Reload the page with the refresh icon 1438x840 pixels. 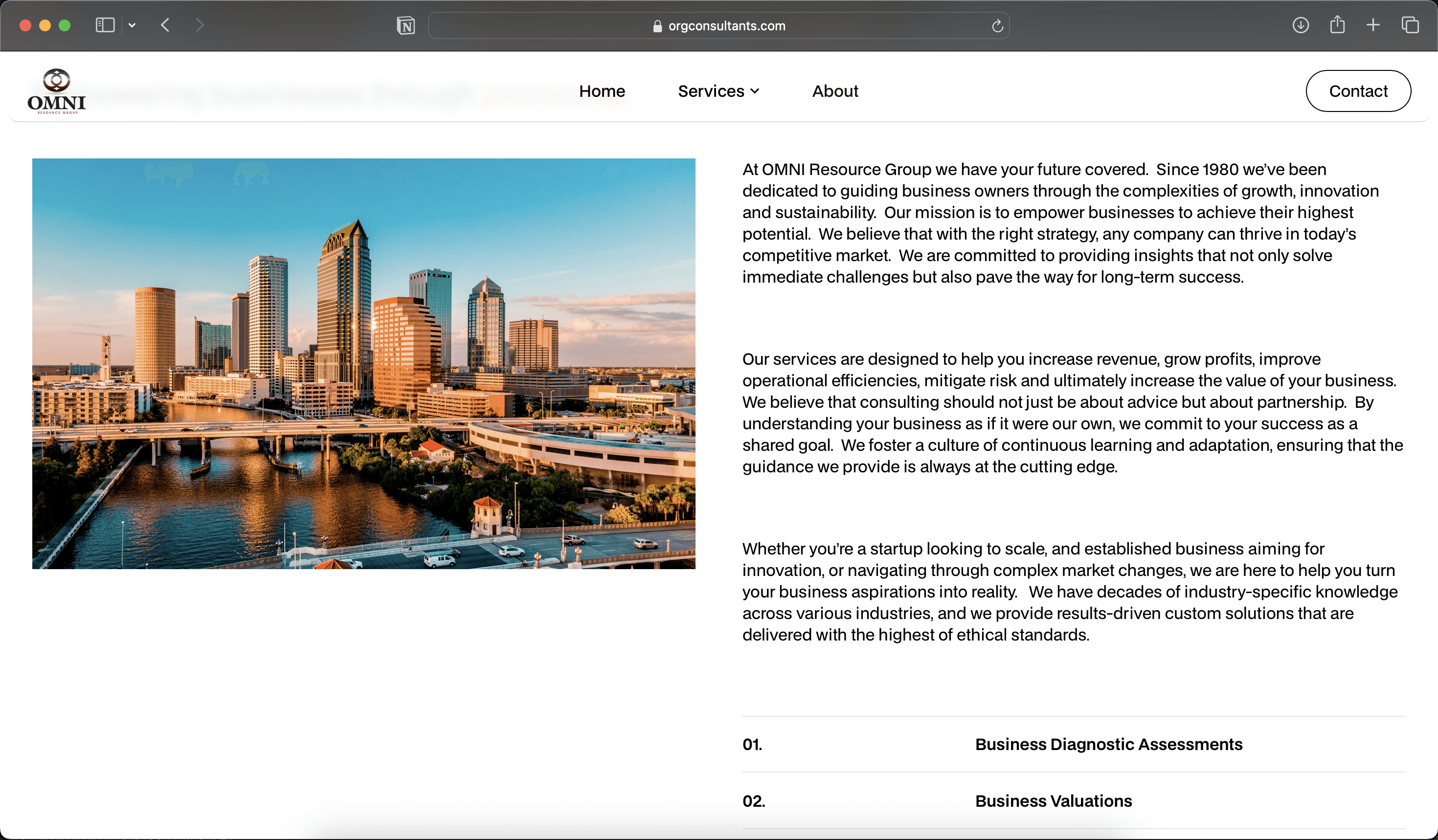coord(997,25)
